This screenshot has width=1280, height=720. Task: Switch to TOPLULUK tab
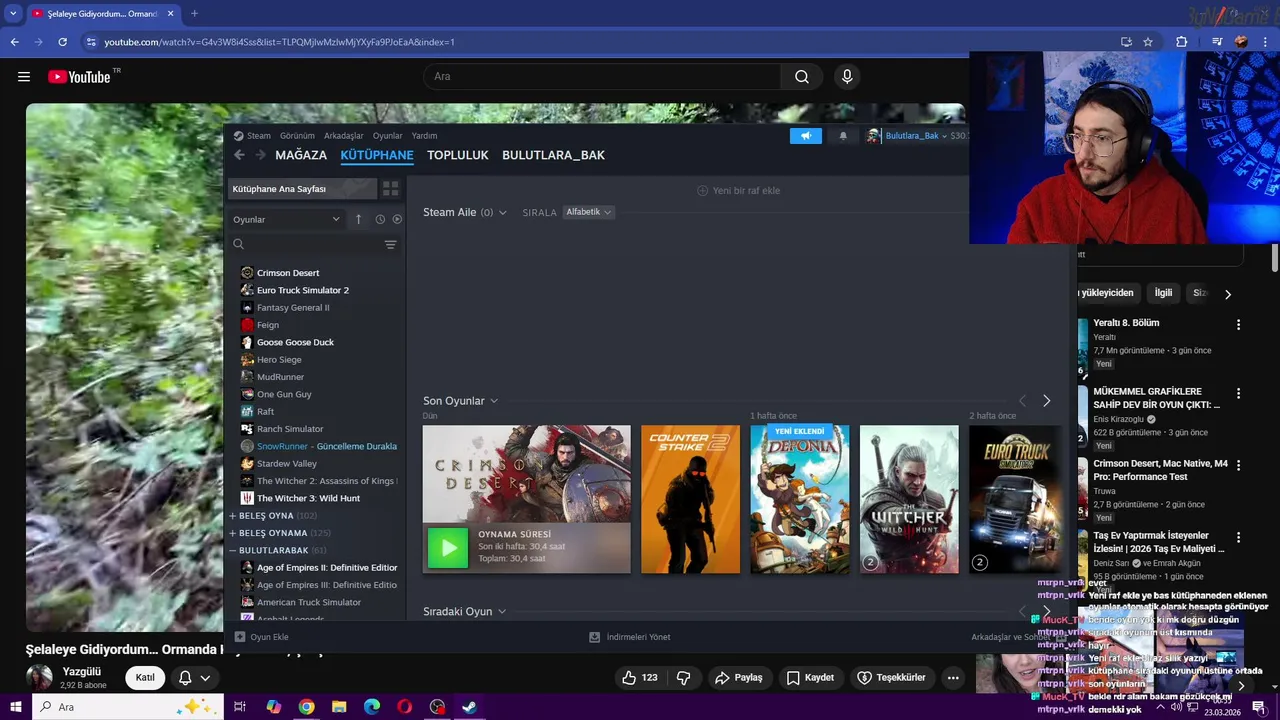pyautogui.click(x=458, y=155)
